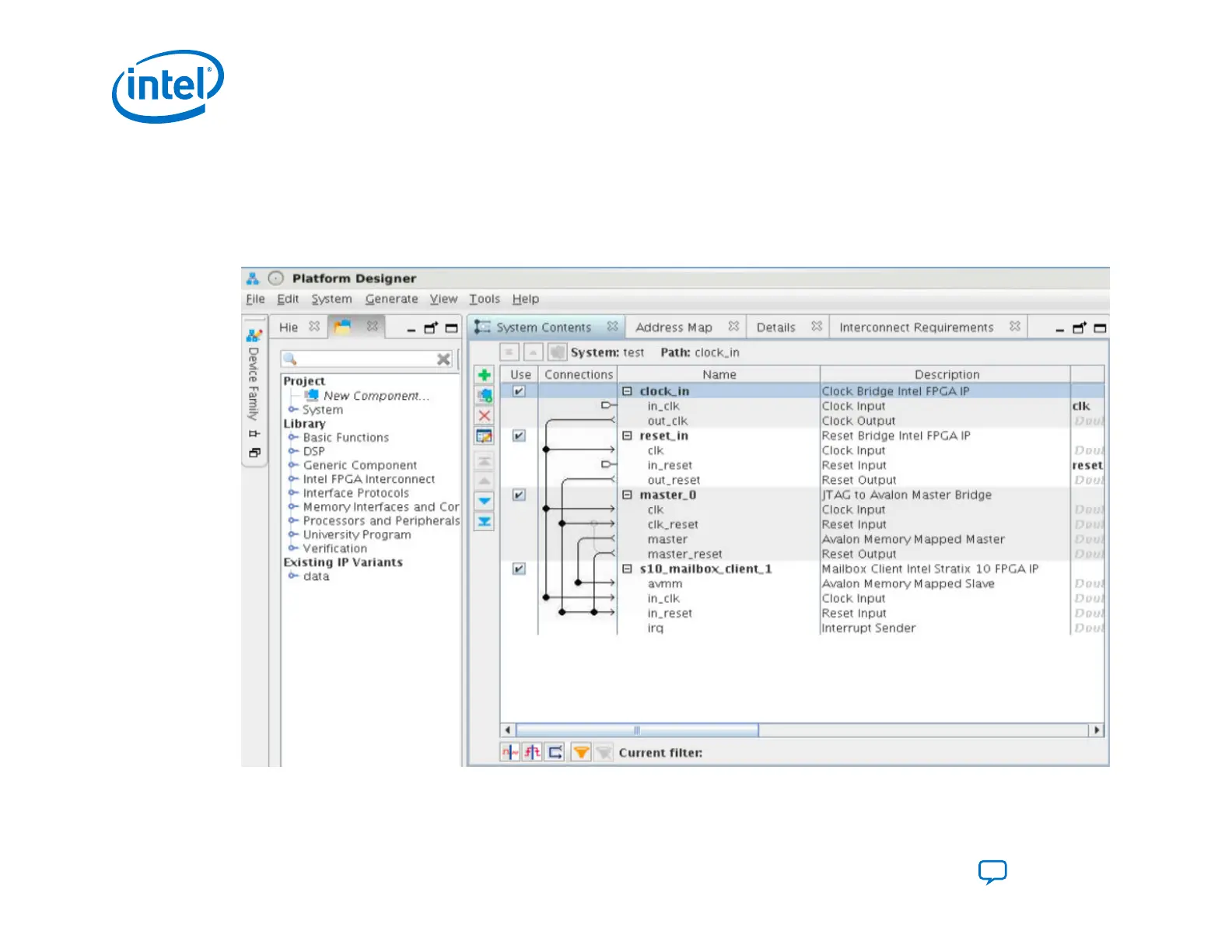Click the reset domains display icon
Viewport: 1232px width, 952px height.
tap(532, 752)
